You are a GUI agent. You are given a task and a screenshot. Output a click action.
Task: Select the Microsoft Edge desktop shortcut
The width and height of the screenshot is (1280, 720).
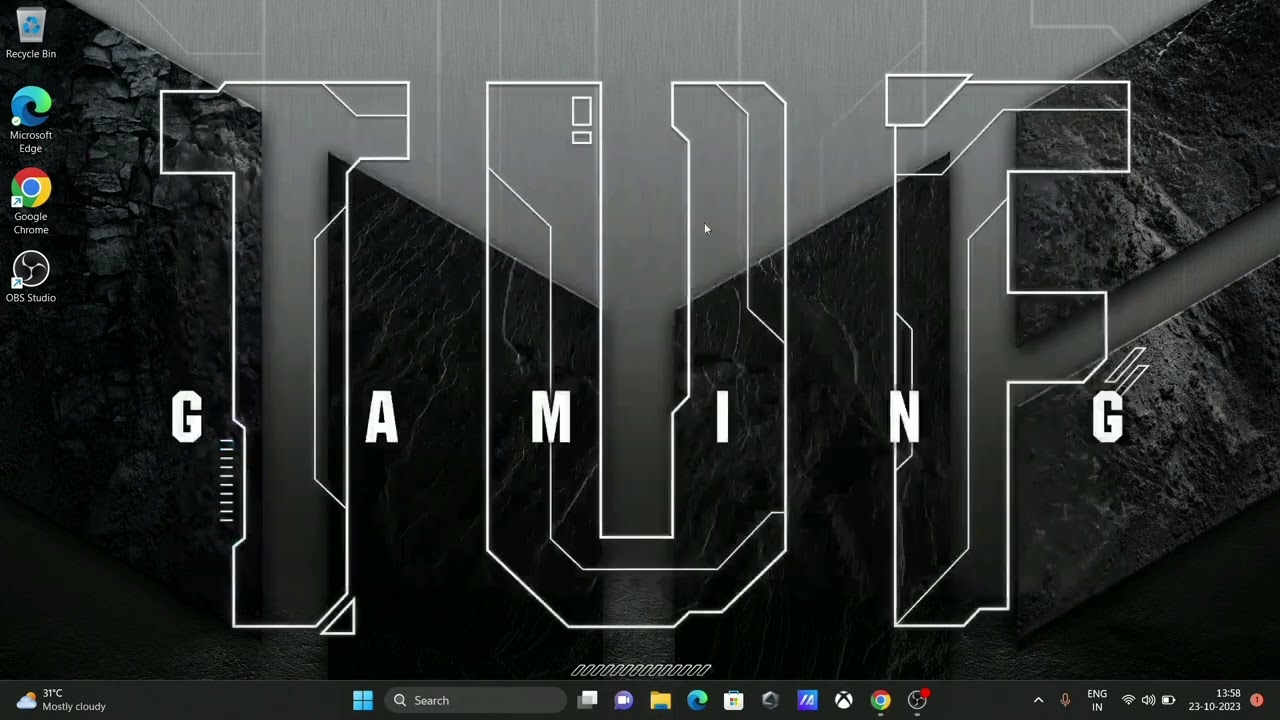31,120
